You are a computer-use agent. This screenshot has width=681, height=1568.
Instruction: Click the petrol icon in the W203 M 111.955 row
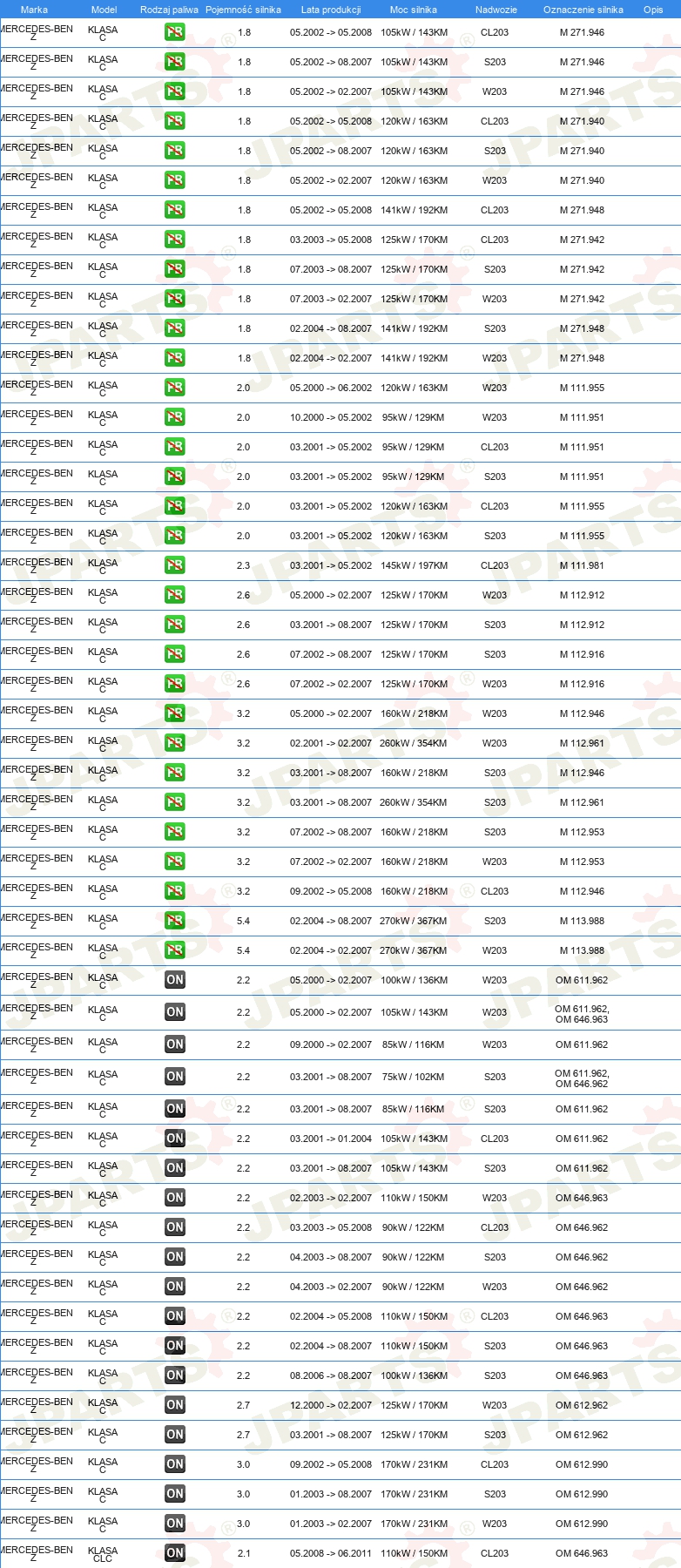click(174, 388)
